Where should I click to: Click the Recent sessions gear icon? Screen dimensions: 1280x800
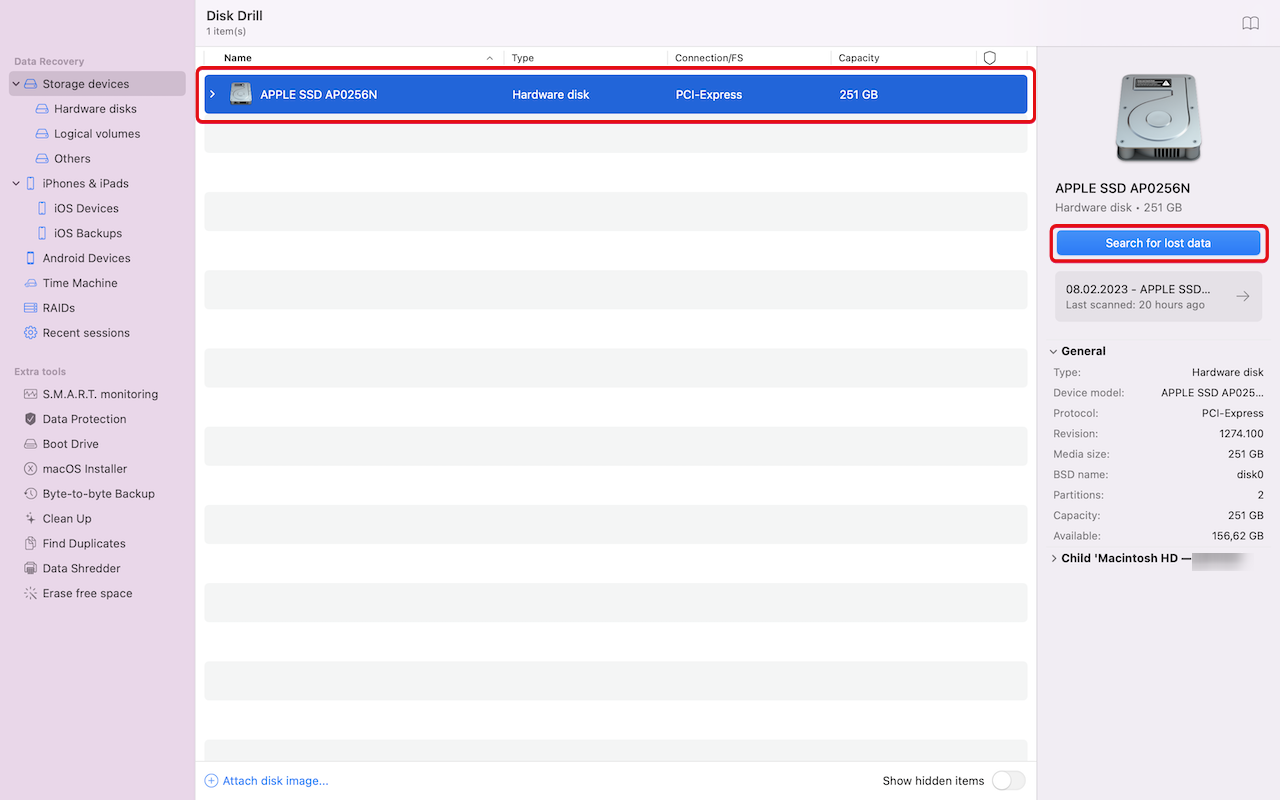(30, 333)
